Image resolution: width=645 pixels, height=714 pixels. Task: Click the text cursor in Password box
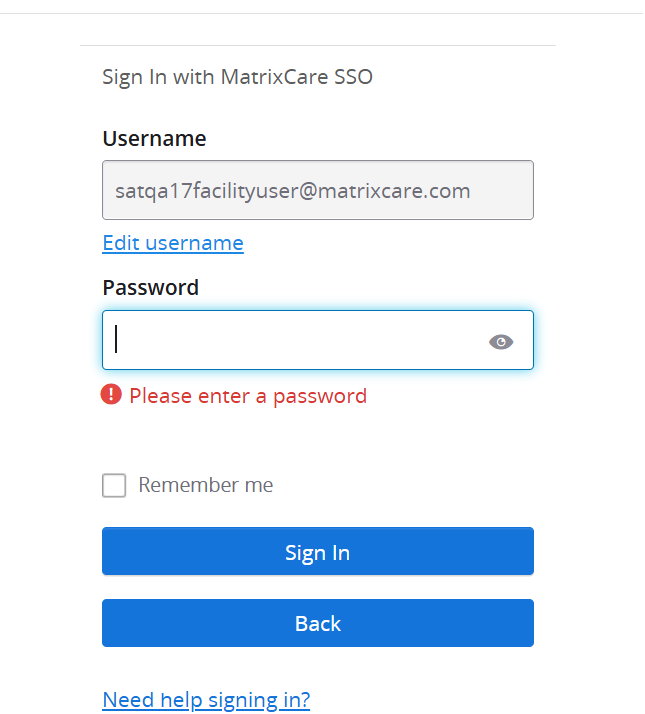(x=117, y=340)
